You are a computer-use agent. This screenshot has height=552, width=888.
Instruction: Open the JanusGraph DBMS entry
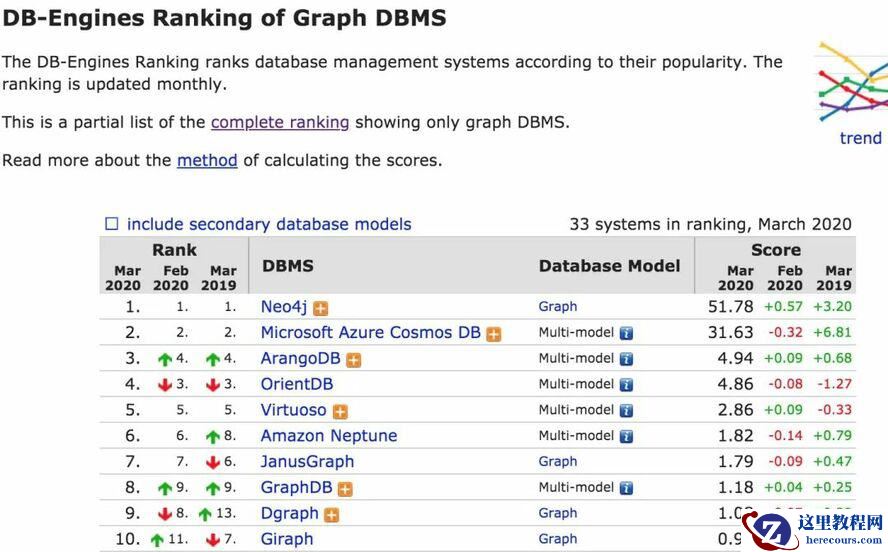coord(307,462)
